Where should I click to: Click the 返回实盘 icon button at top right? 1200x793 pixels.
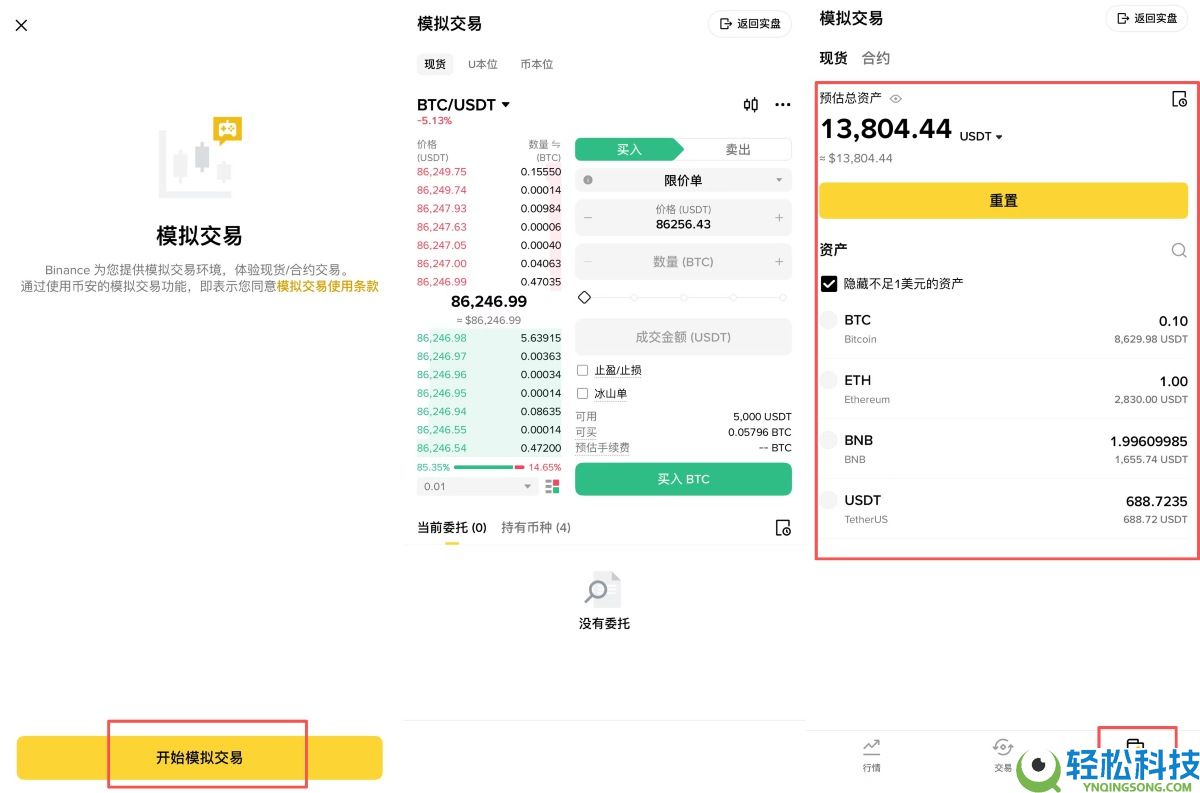[x=1147, y=18]
